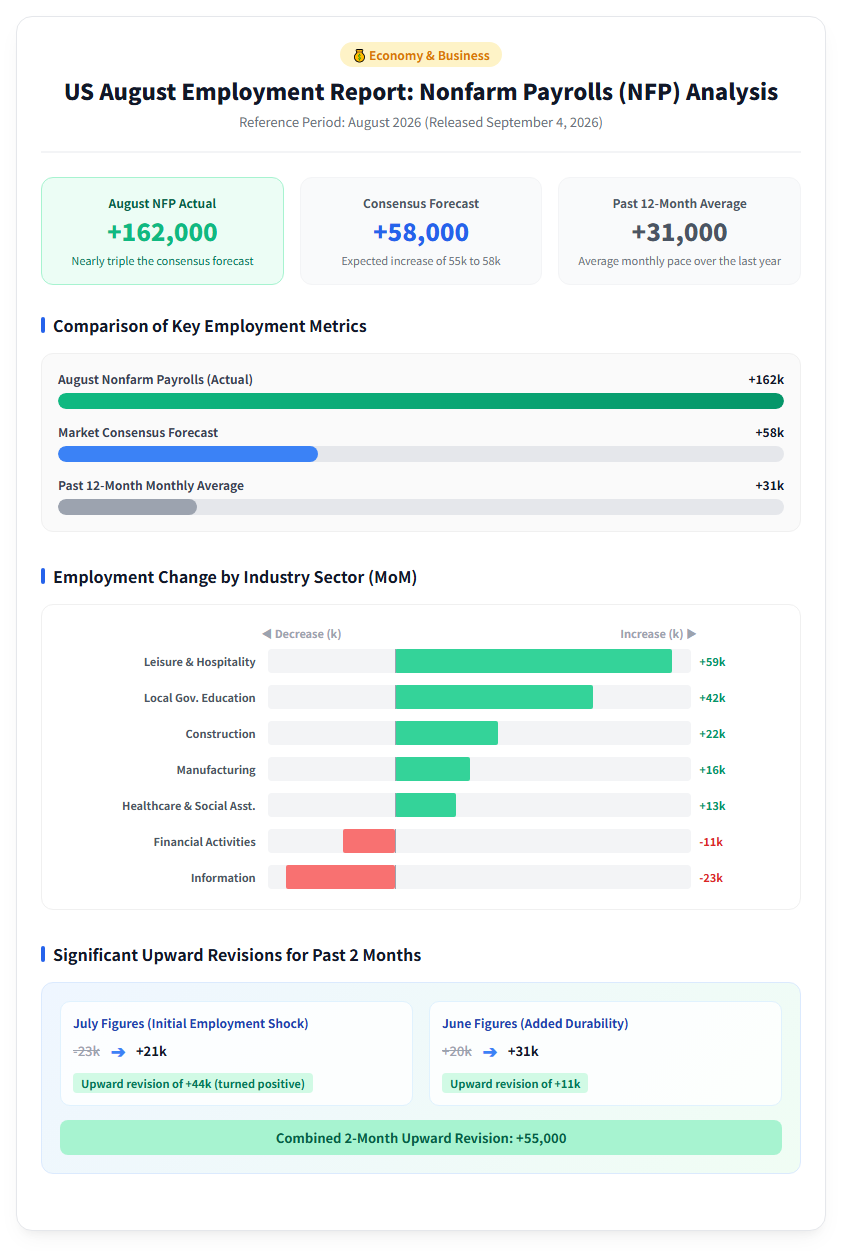Click the "June Figures (Added Durability)" title
The height and width of the screenshot is (1251, 842).
(x=535, y=1024)
